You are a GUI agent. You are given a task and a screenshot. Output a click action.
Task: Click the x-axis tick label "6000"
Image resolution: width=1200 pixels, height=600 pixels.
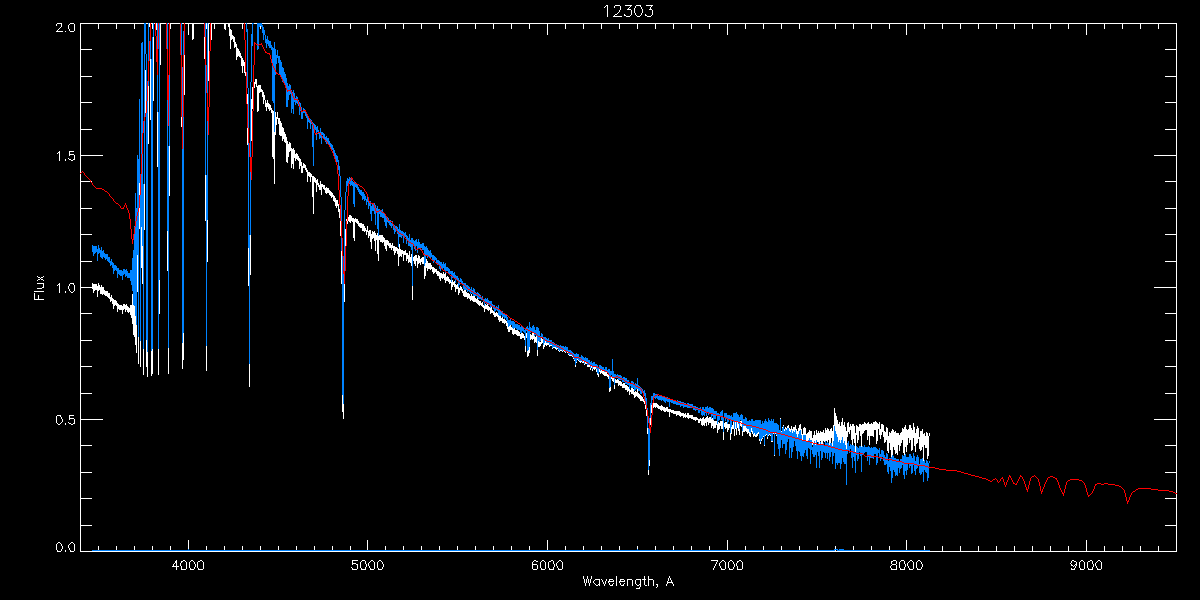click(x=547, y=566)
